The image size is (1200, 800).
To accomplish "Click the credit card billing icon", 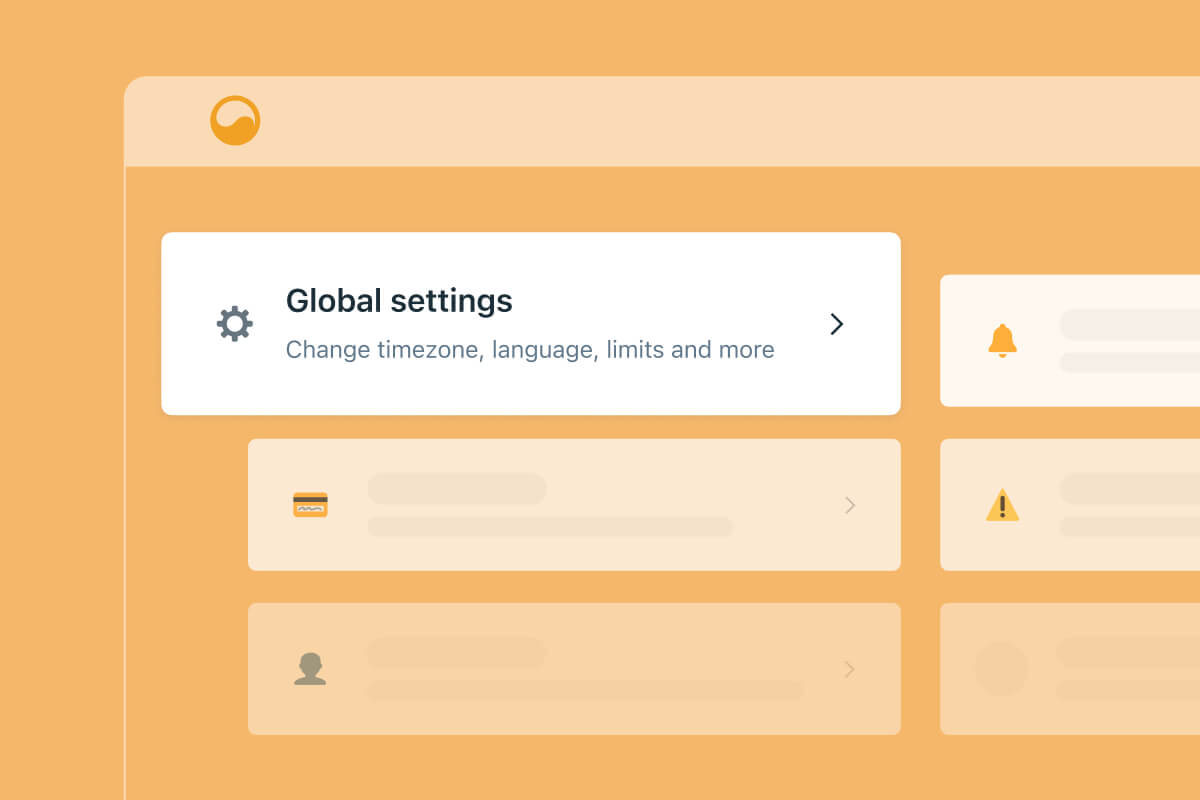I will pyautogui.click(x=310, y=505).
